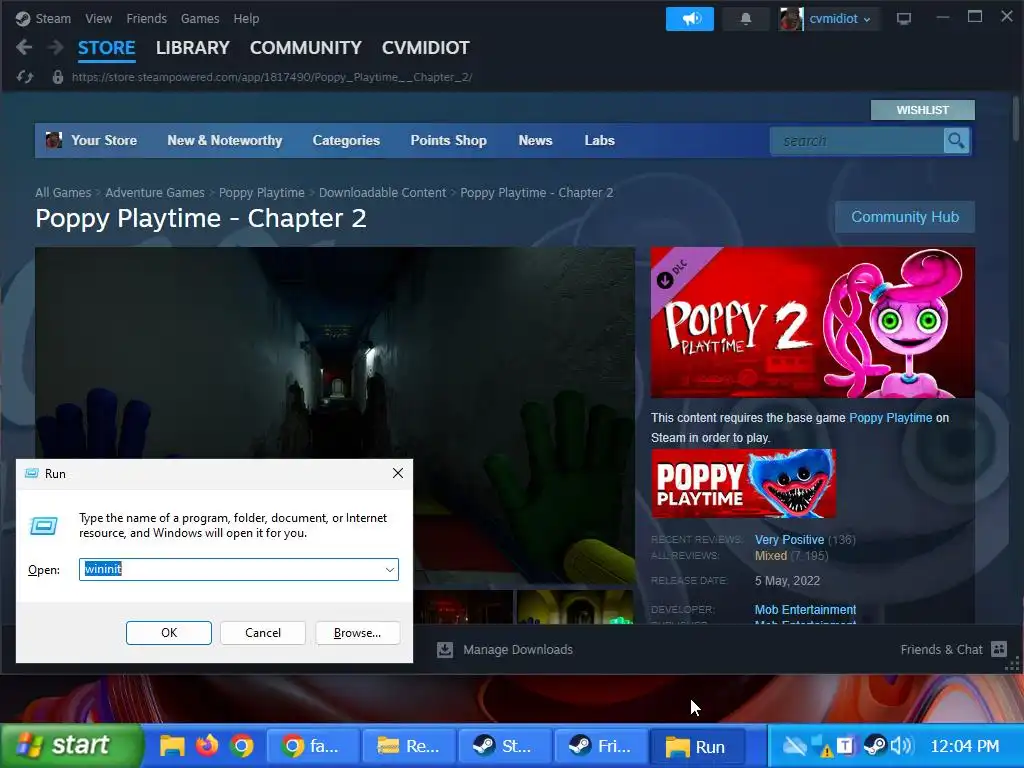1024x768 pixels.
Task: Open the Games menu
Action: point(200,18)
